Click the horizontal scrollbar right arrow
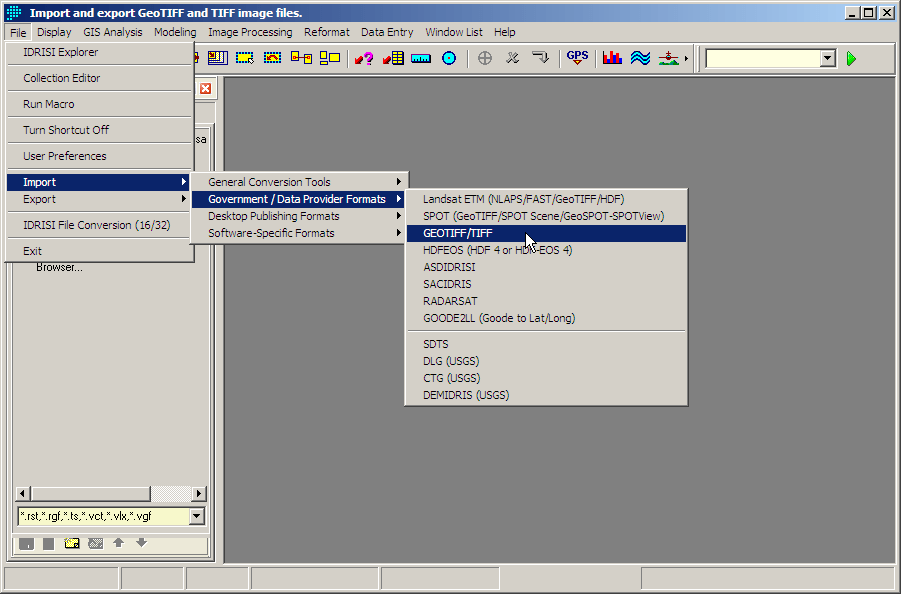The image size is (901, 594). coord(199,493)
